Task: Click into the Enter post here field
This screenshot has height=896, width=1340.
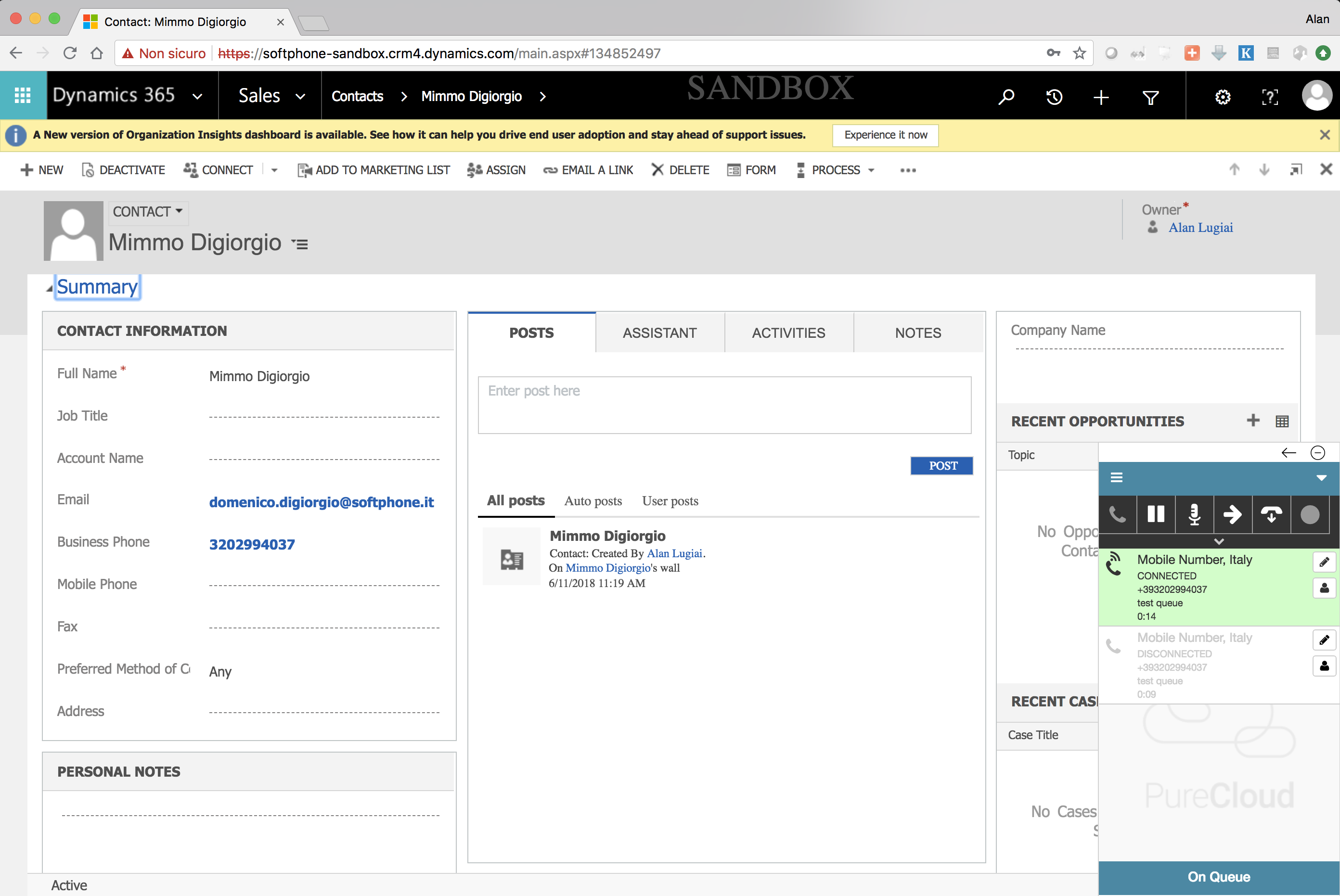Action: tap(724, 405)
